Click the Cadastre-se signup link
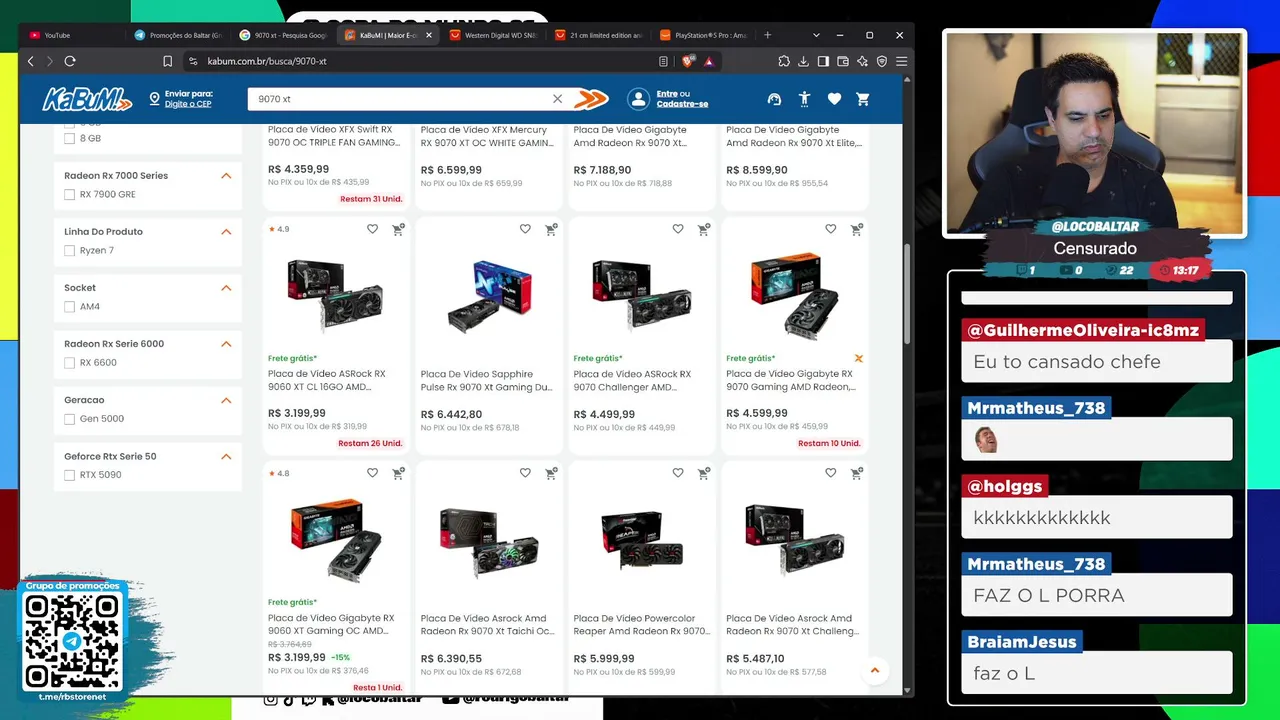Image resolution: width=1280 pixels, height=720 pixels. pos(682,104)
